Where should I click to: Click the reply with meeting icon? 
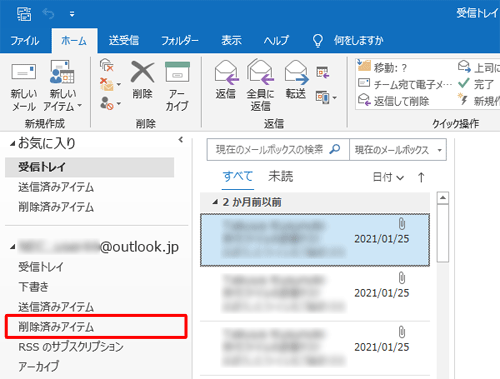[323, 72]
